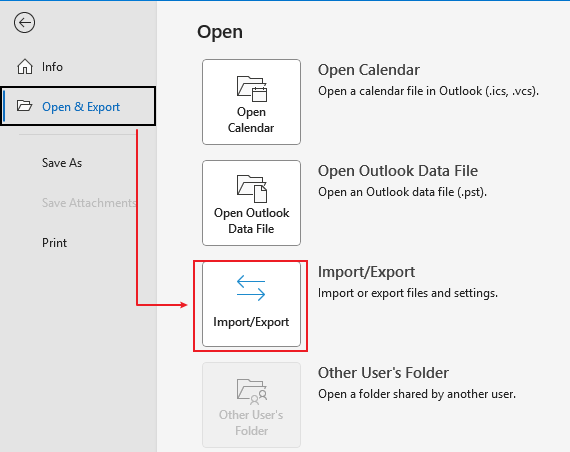570x452 pixels.
Task: Click the Open Calendar folder-calendar icon
Action: (x=252, y=88)
